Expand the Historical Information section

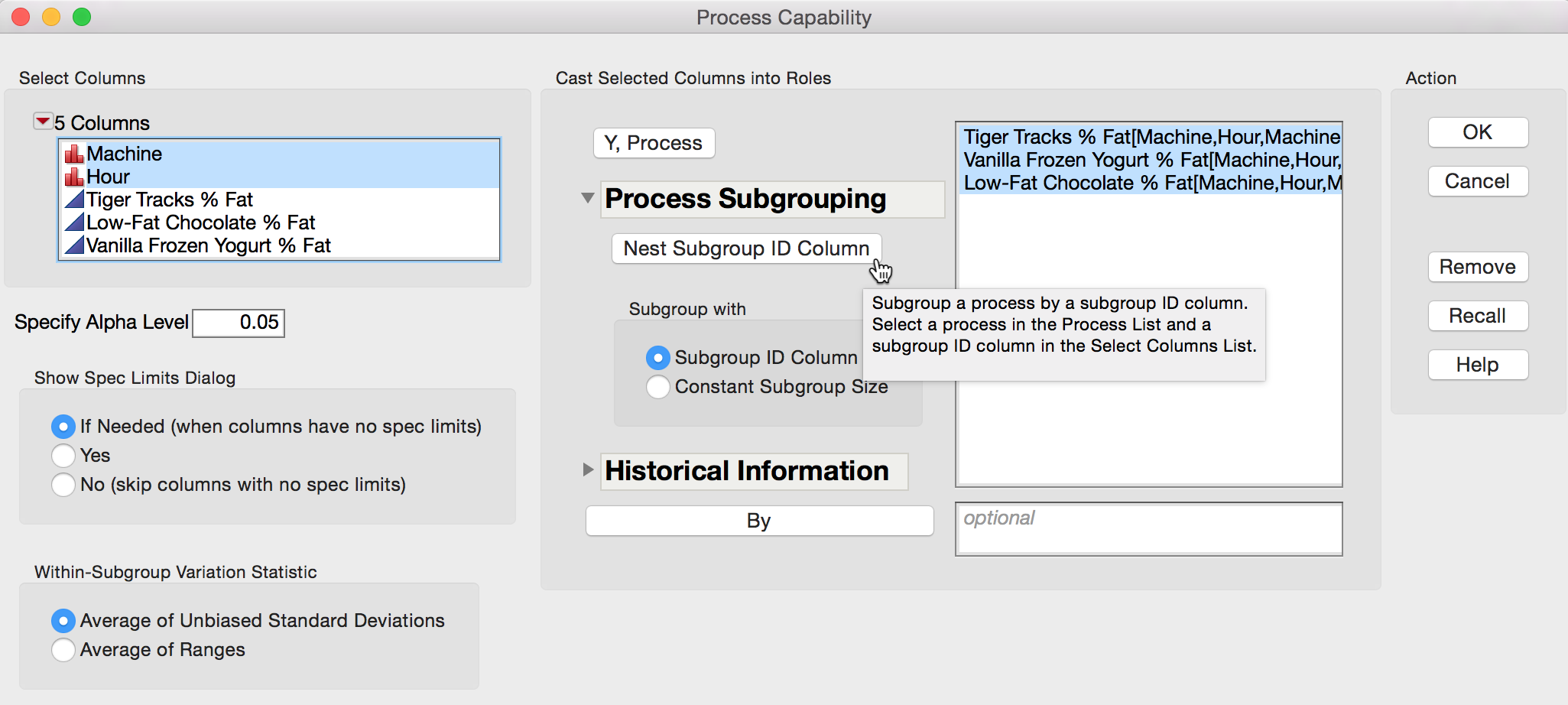coord(587,469)
